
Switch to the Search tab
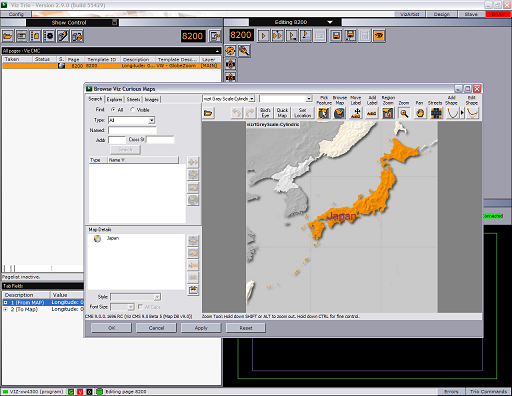click(95, 99)
